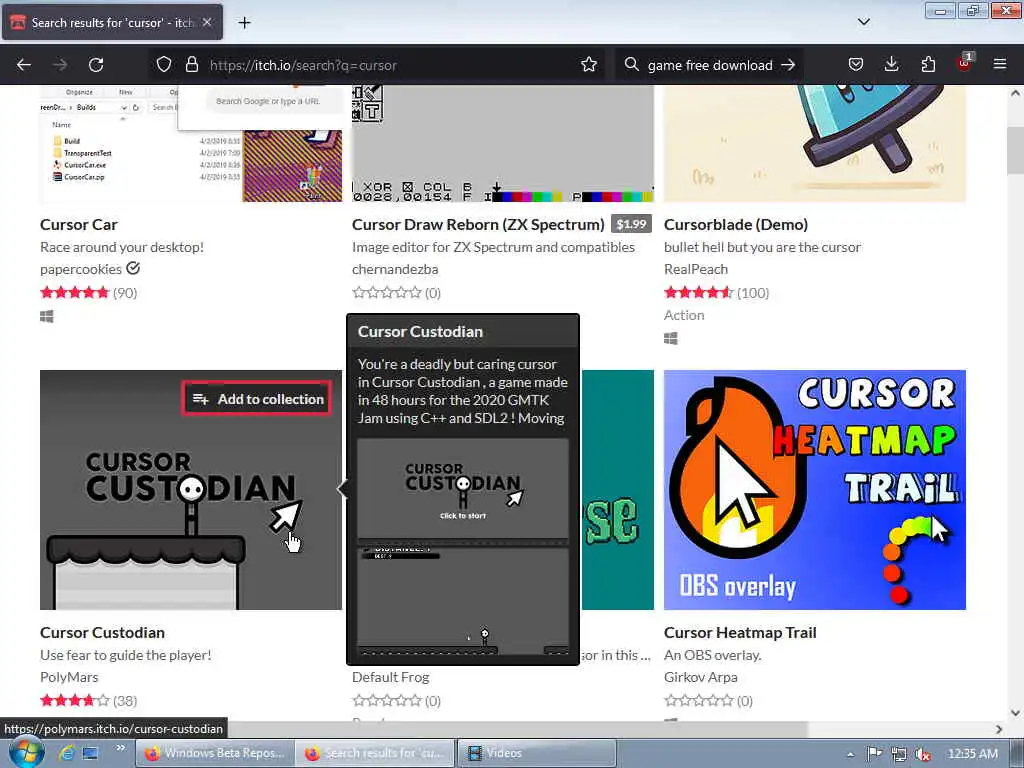Click the muted volume tray icon

[x=923, y=754]
